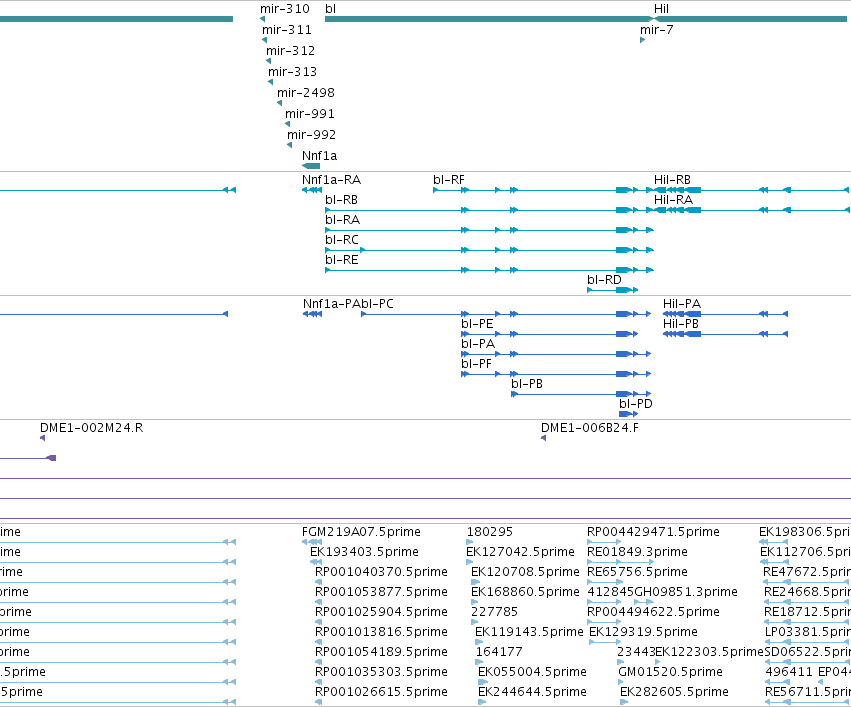Select EST RP001025904.5prime
The width and height of the screenshot is (851, 707).
pyautogui.click(x=381, y=612)
